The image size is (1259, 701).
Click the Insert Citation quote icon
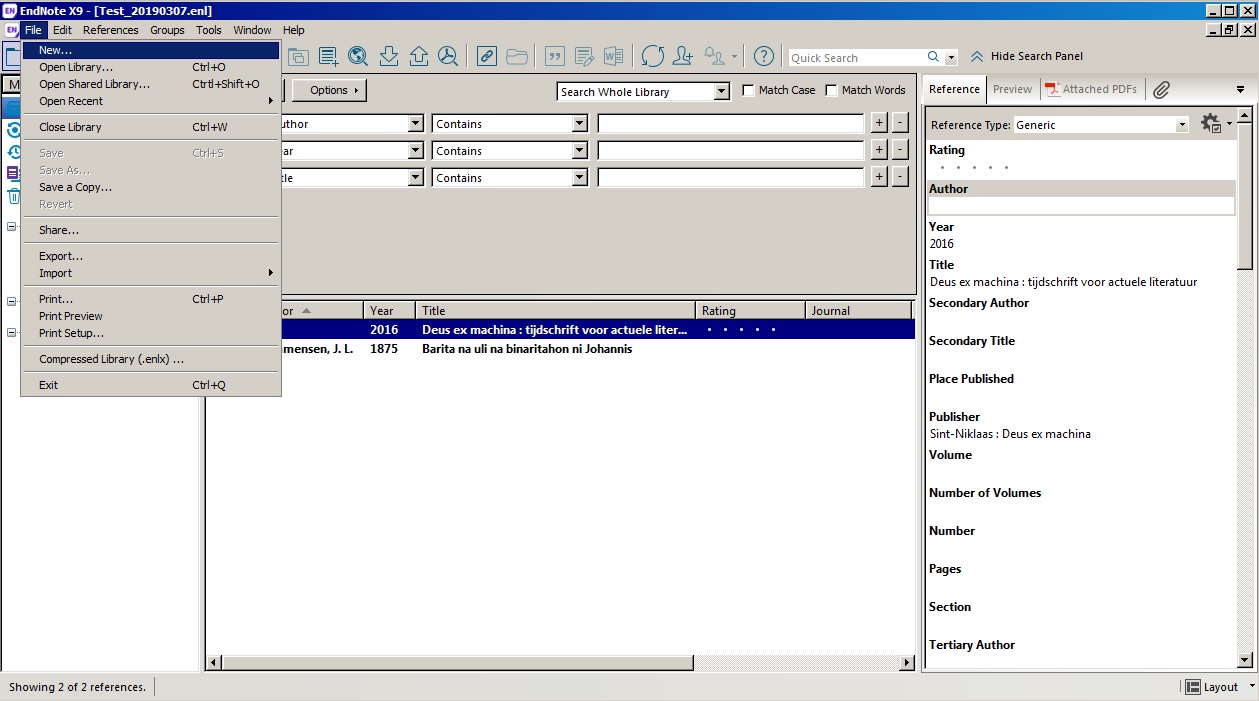554,56
